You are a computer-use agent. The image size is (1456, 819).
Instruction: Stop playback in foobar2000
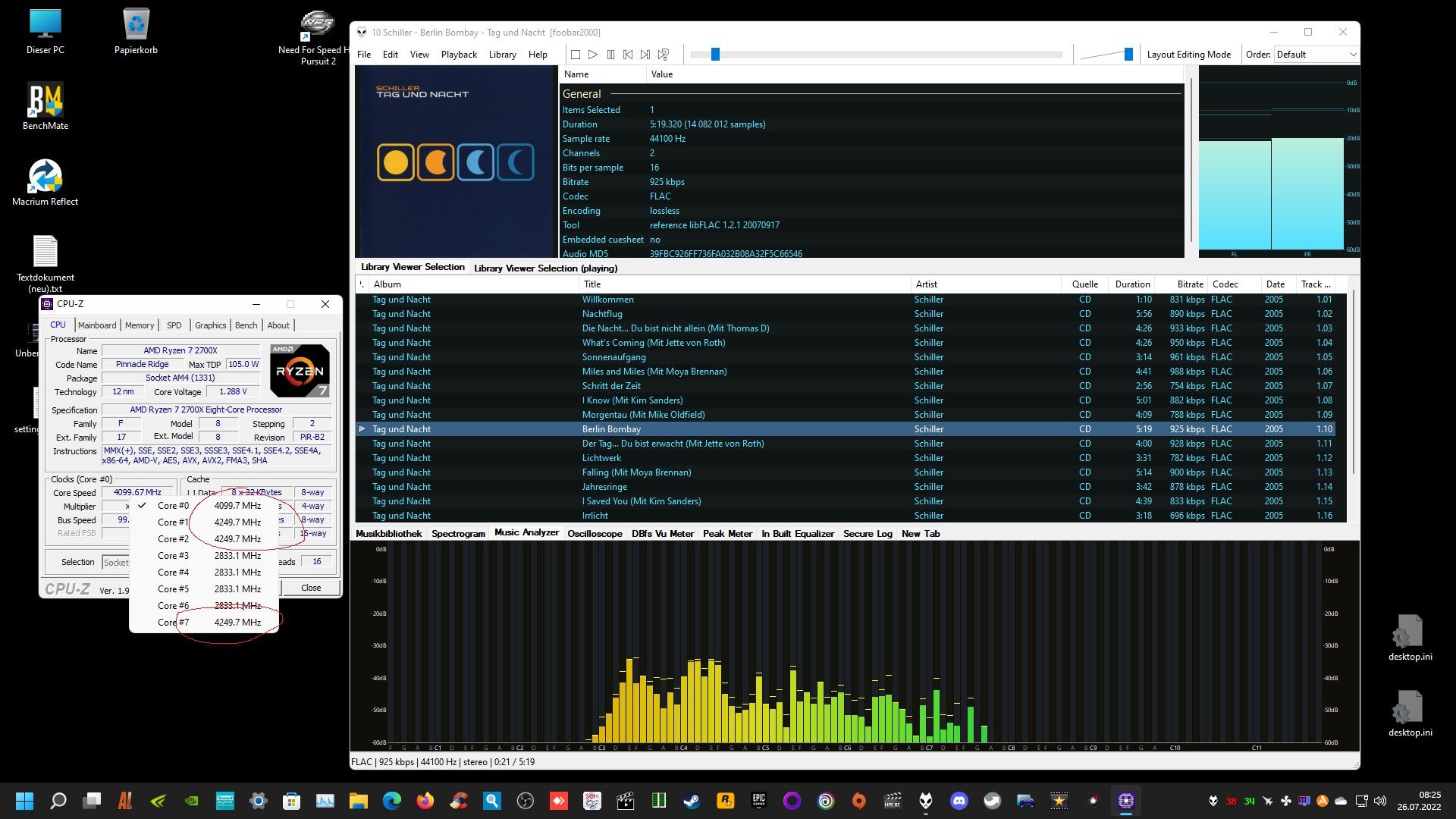[576, 55]
